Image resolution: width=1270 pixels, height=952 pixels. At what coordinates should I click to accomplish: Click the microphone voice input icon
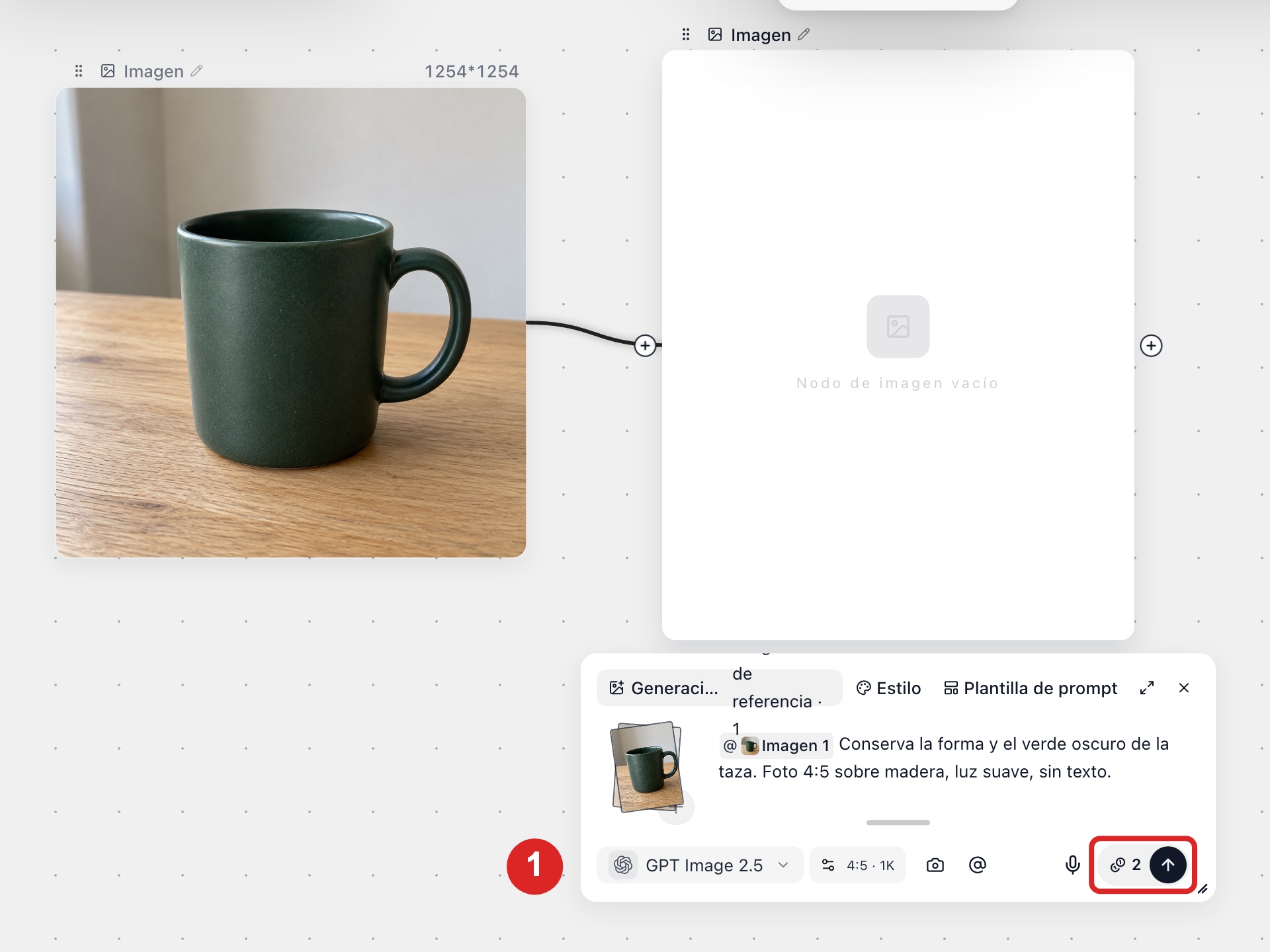click(1072, 865)
